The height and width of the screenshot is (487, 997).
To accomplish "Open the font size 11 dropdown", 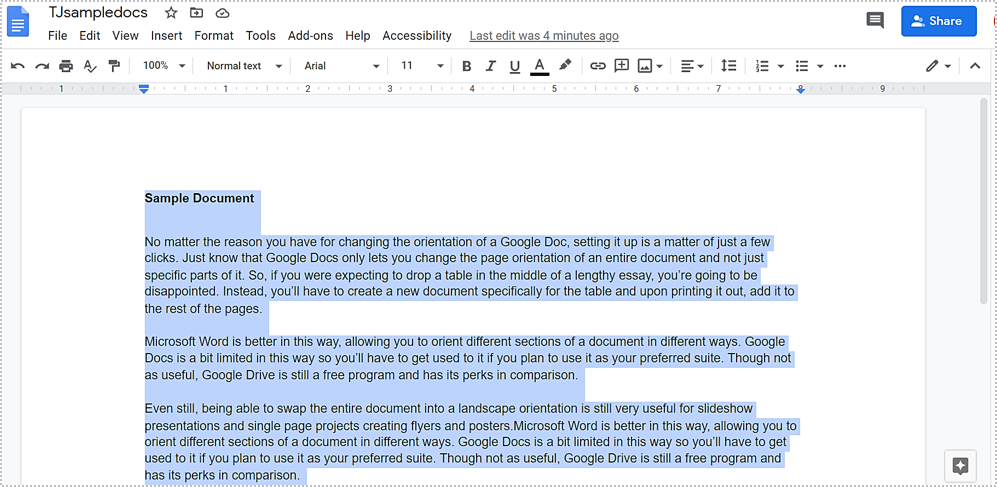I will coord(422,65).
